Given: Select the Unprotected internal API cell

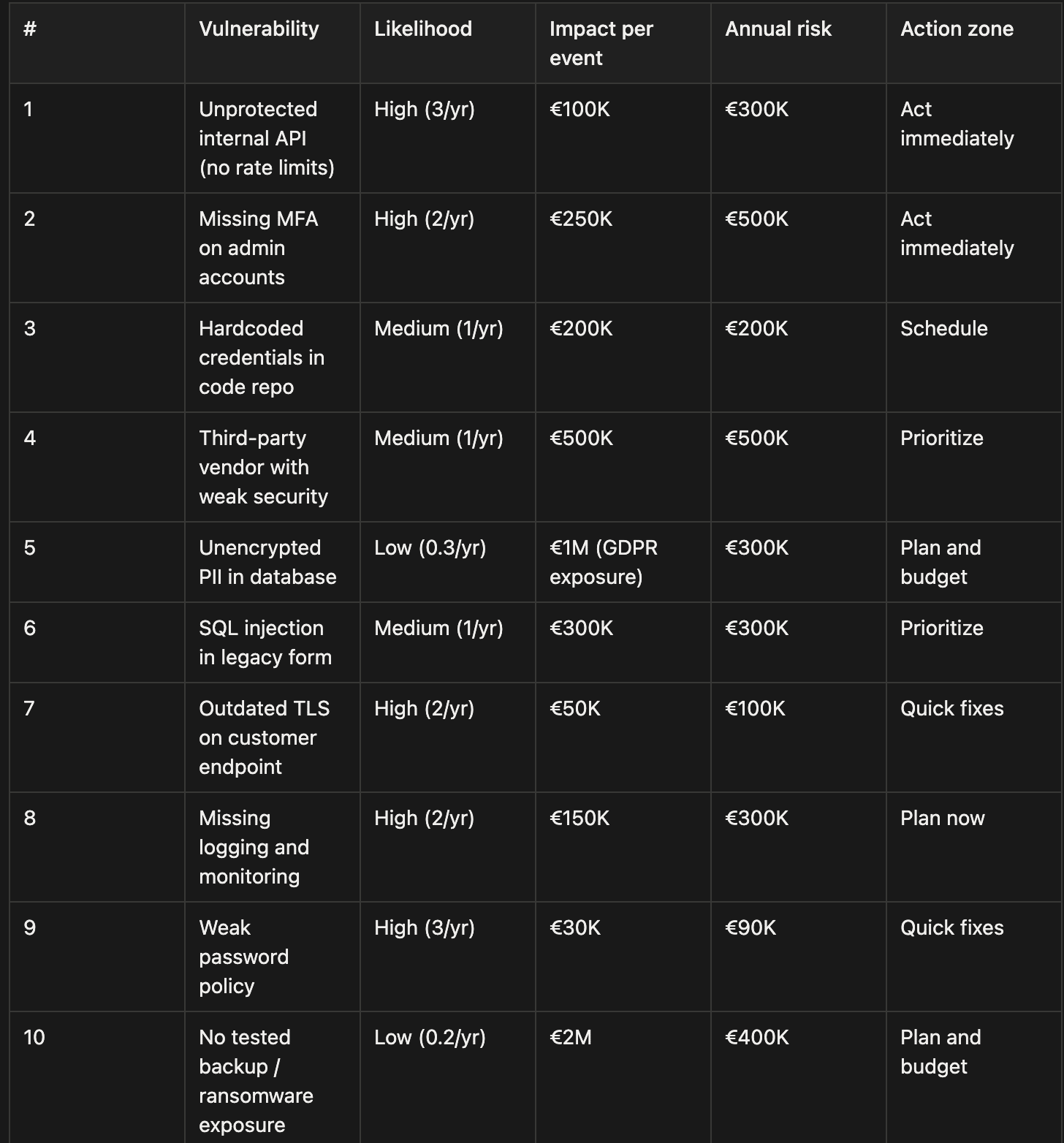Looking at the screenshot, I should 266,138.
